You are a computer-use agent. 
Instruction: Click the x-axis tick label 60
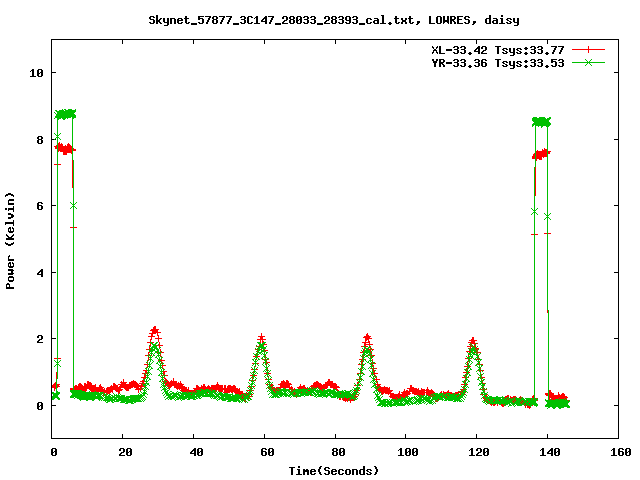click(267, 452)
